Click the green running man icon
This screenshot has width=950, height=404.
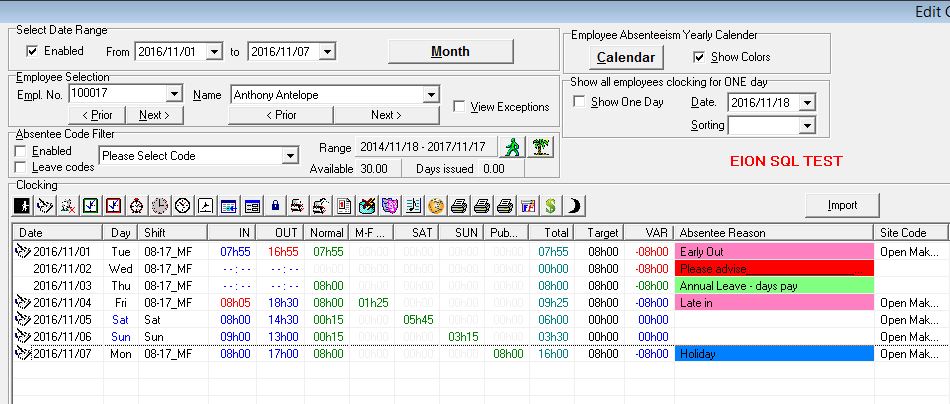pos(511,147)
